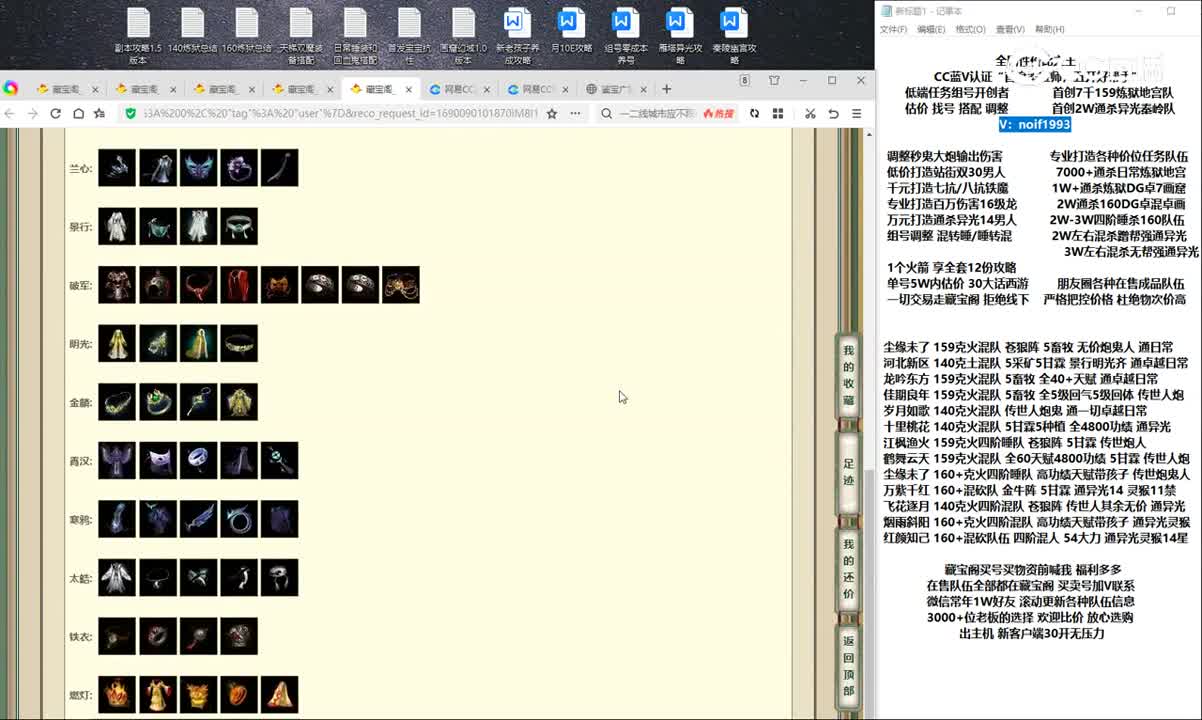The height and width of the screenshot is (720, 1202).
Task: Click the Notepad line starting with 龙吟东方
Action: click(x=1020, y=380)
